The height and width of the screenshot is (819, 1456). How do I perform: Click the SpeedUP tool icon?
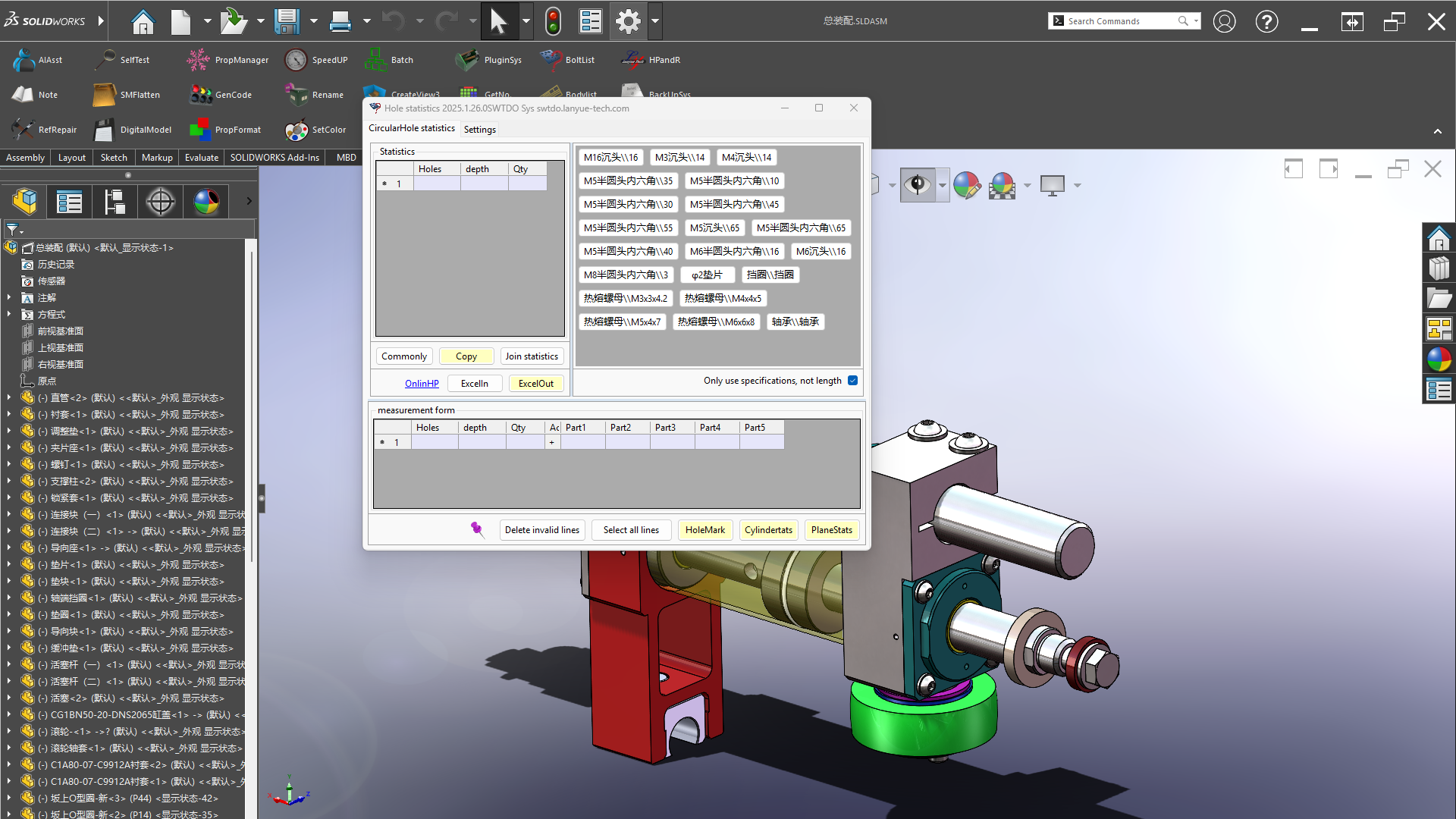(296, 60)
